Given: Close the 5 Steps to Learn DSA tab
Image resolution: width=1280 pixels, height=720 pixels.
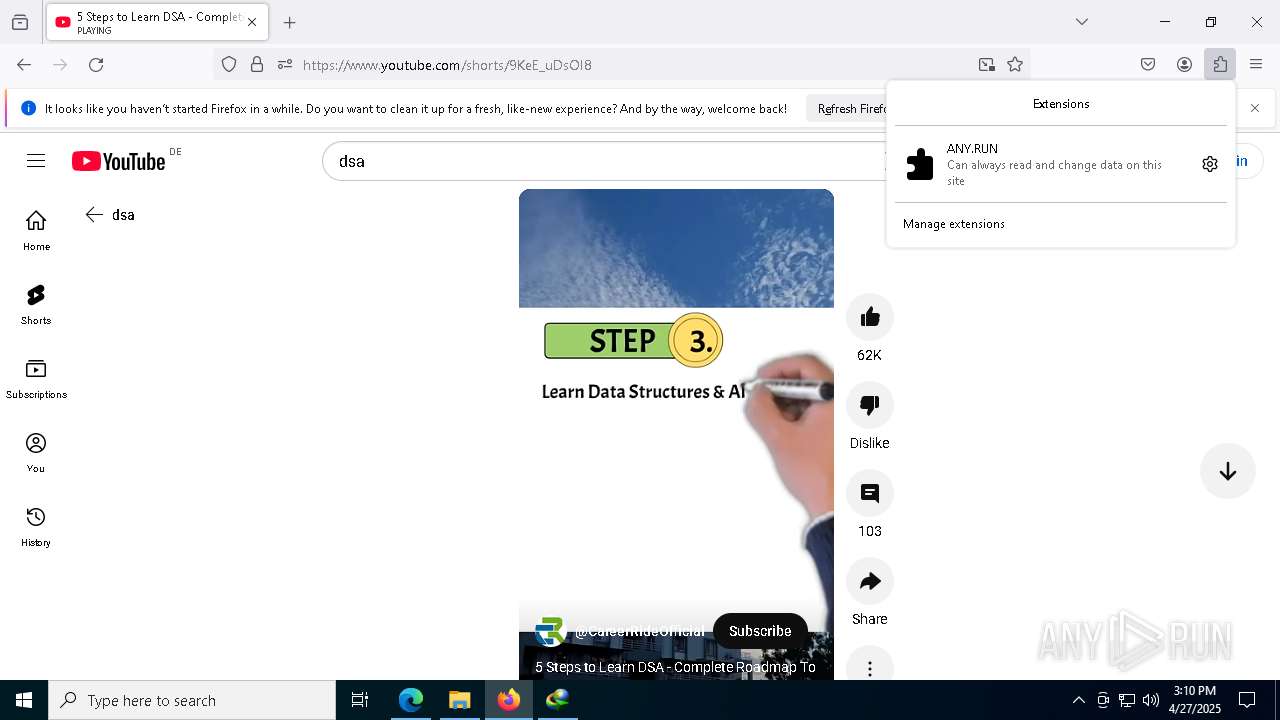Looking at the screenshot, I should 252,22.
